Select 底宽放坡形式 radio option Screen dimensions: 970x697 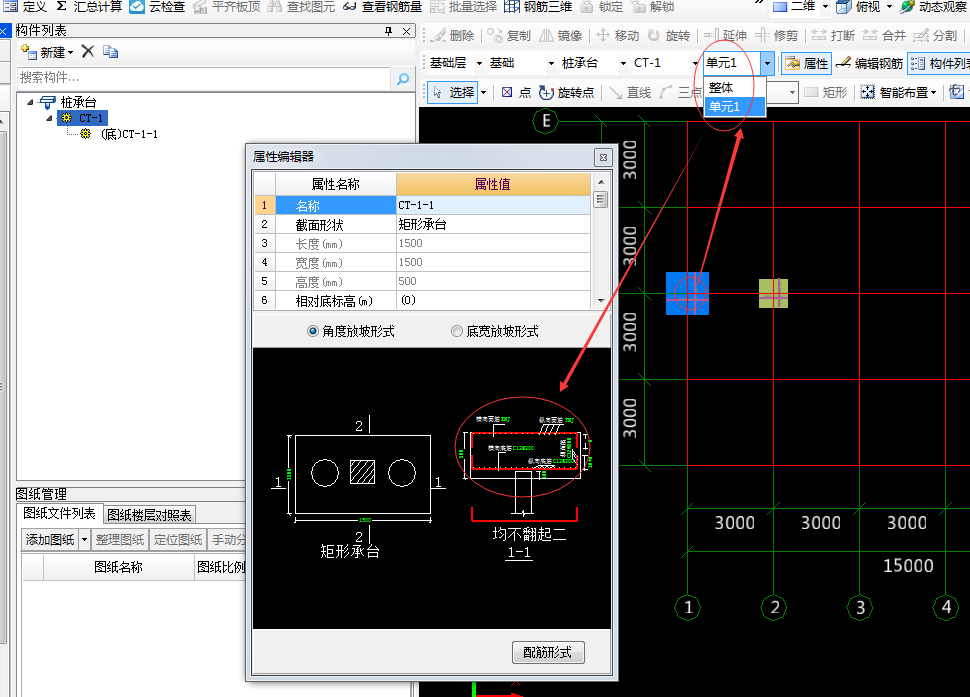(495, 331)
